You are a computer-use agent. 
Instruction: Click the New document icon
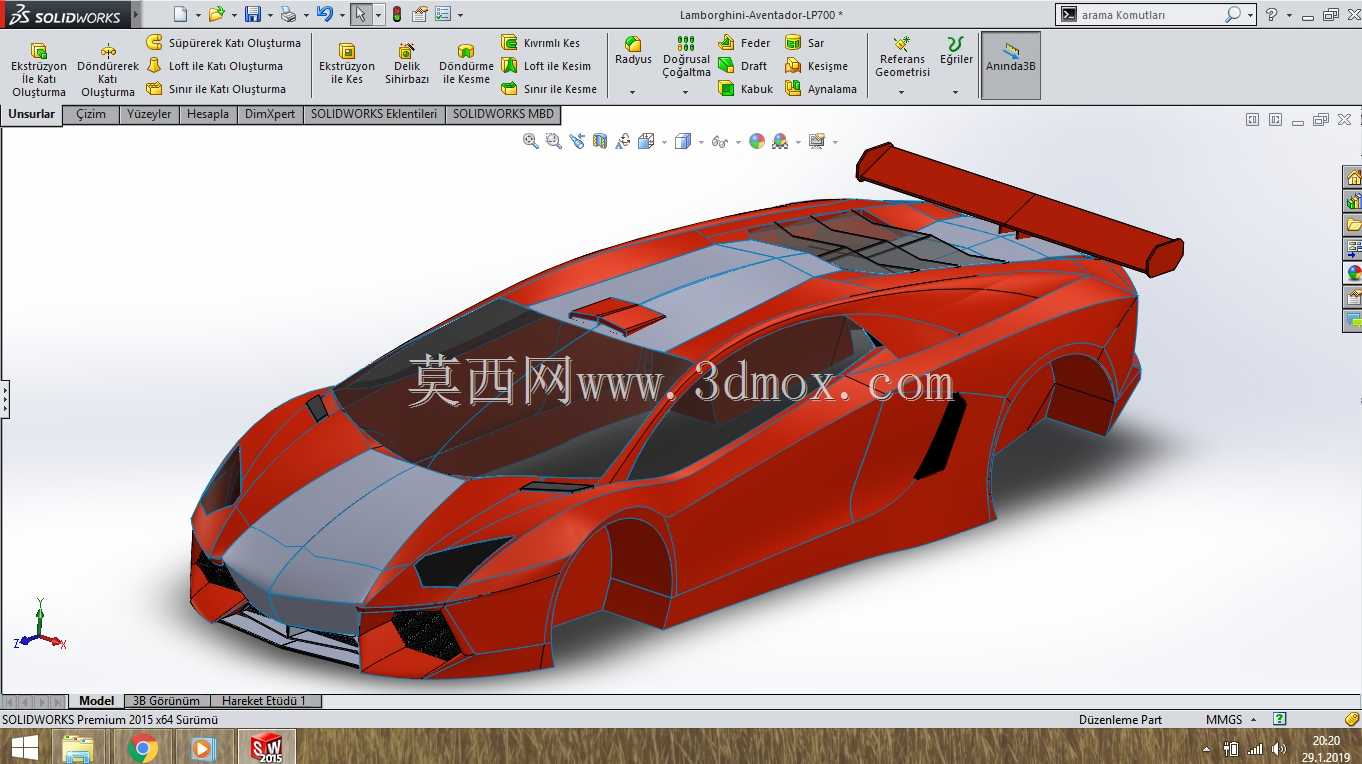[180, 14]
